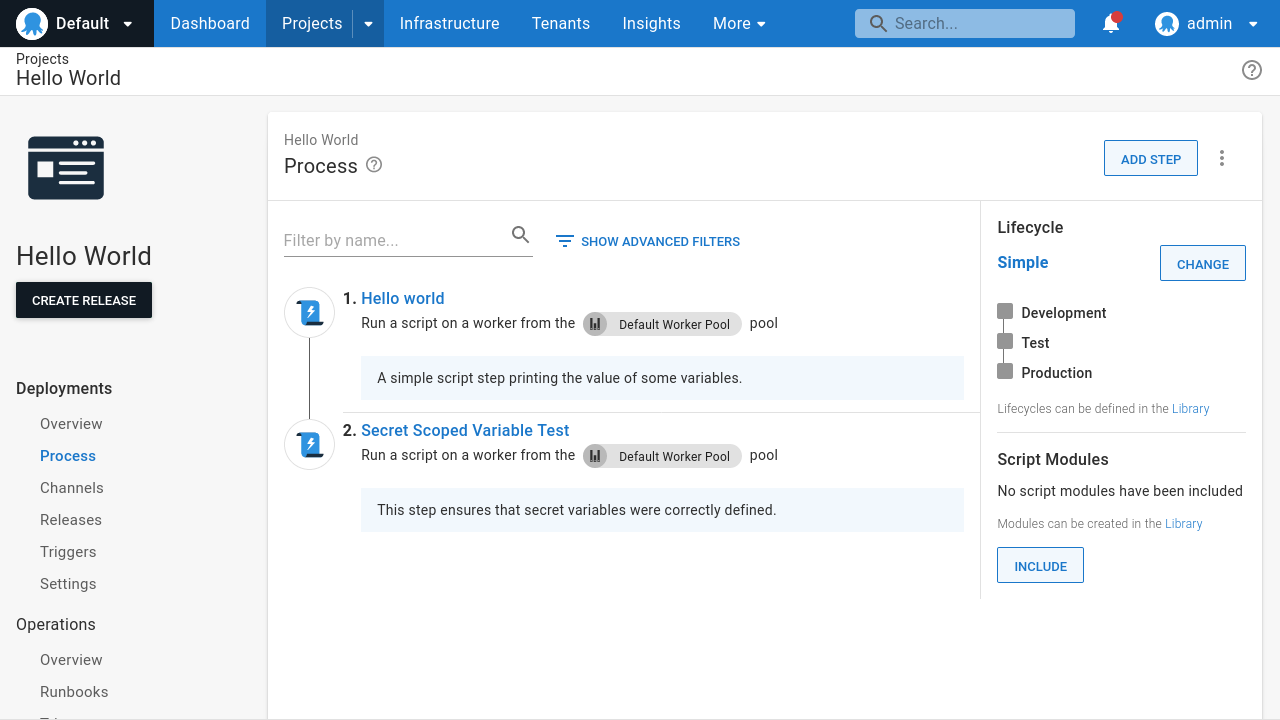The image size is (1280, 720).
Task: Open the admin avatar icon
Action: tap(1166, 24)
